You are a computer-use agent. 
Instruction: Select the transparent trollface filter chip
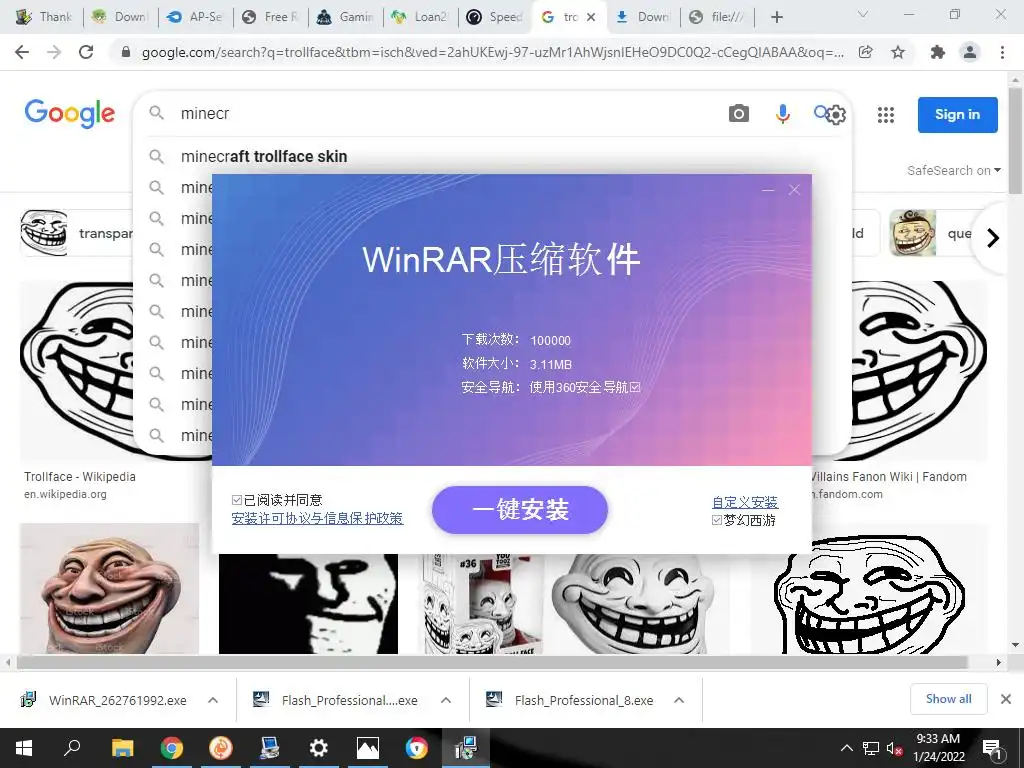pos(77,233)
